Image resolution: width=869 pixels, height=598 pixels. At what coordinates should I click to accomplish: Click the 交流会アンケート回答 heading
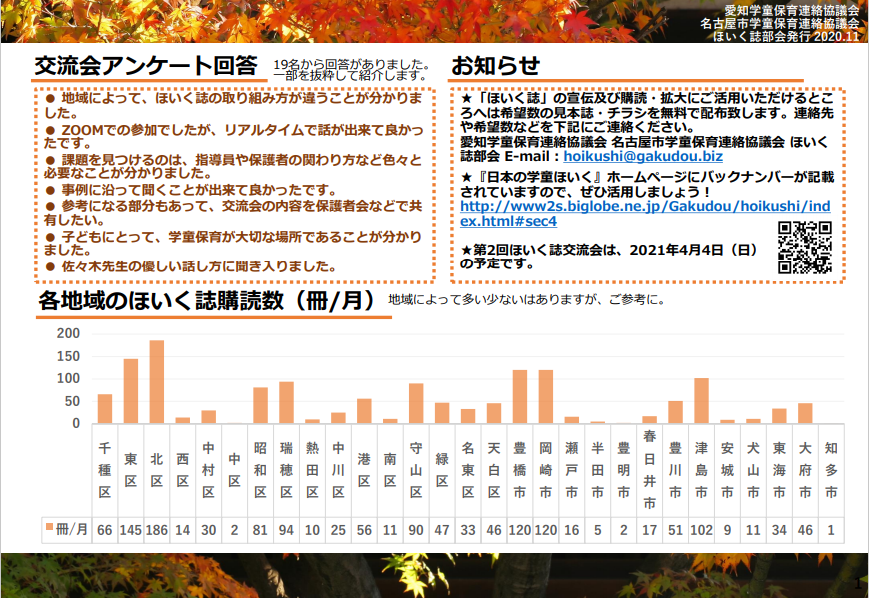point(145,66)
